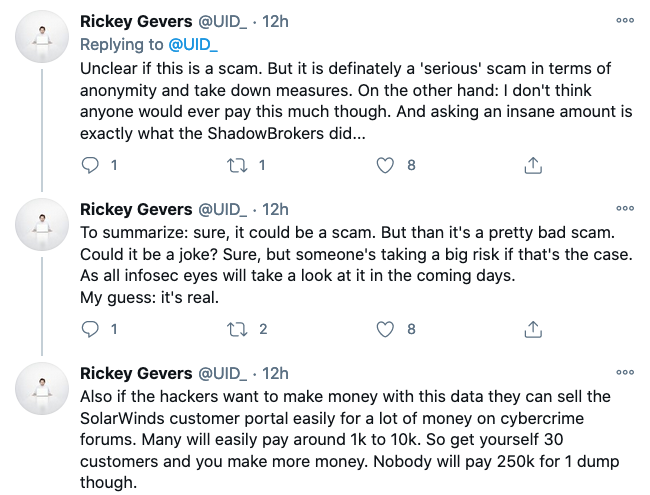Screen dimensions: 650x495
Task: Open Rickey Gevers name on the SolarWinds tweet
Action: (x=136, y=373)
